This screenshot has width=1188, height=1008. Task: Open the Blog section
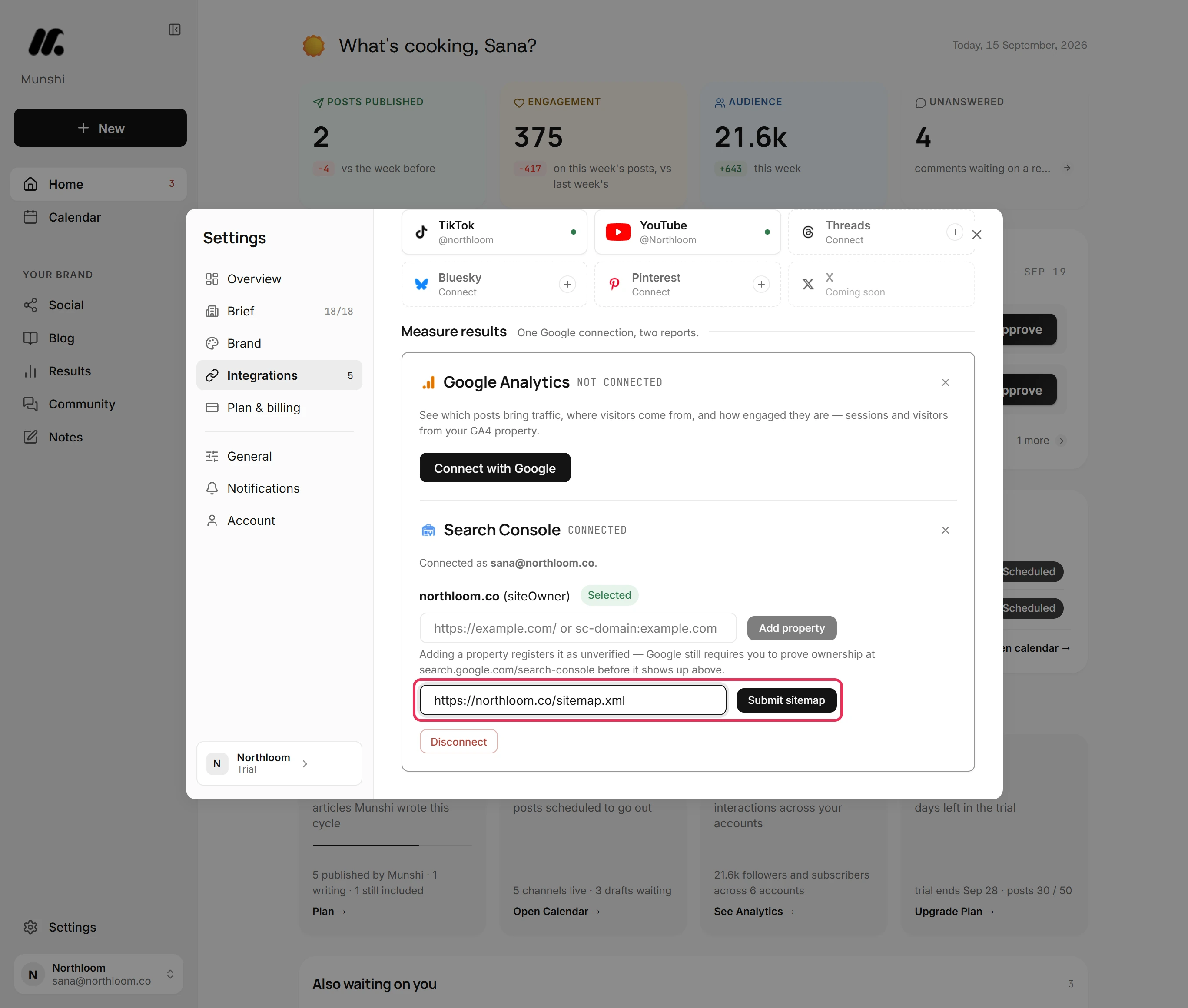[x=98, y=338]
